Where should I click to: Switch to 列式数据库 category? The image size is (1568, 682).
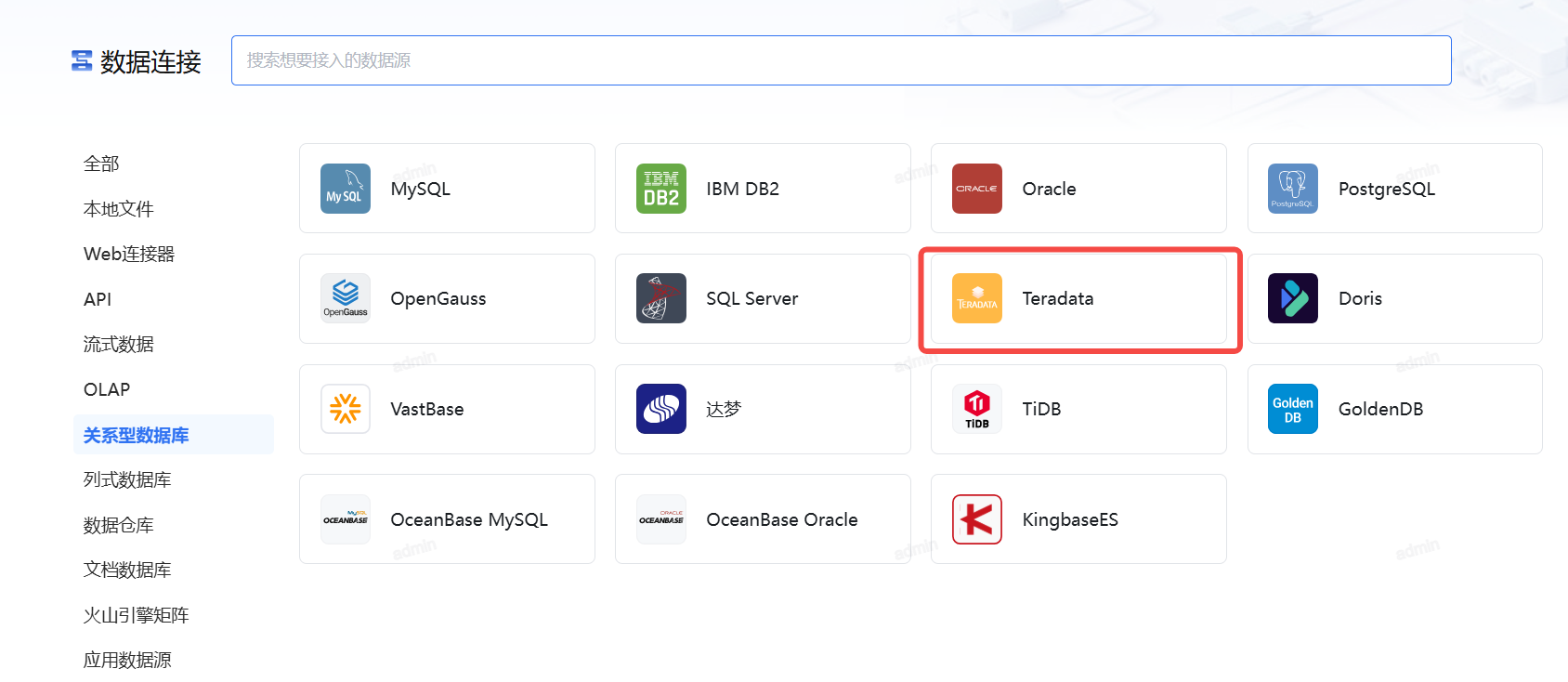tap(127, 479)
